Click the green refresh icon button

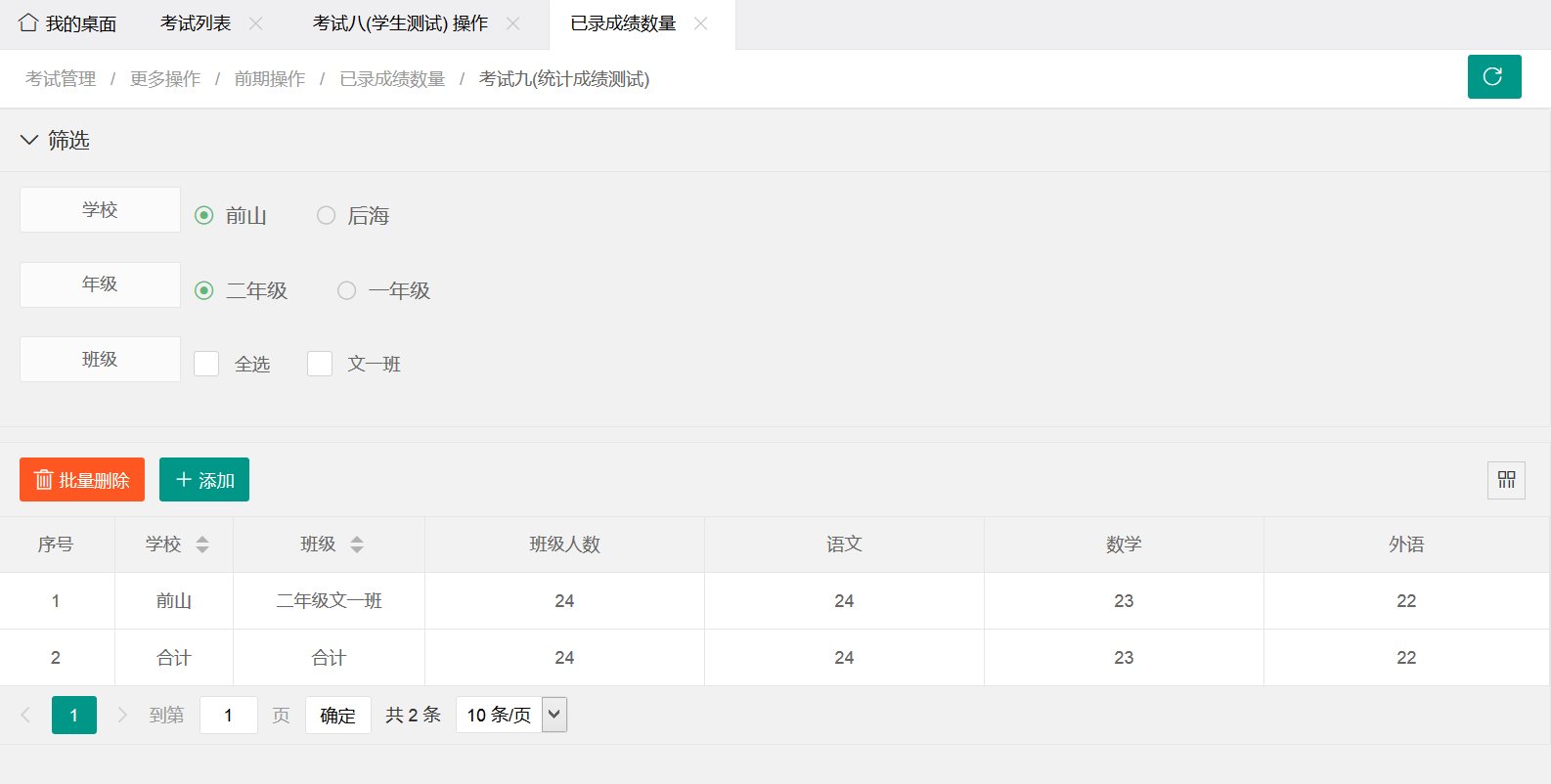1493,77
